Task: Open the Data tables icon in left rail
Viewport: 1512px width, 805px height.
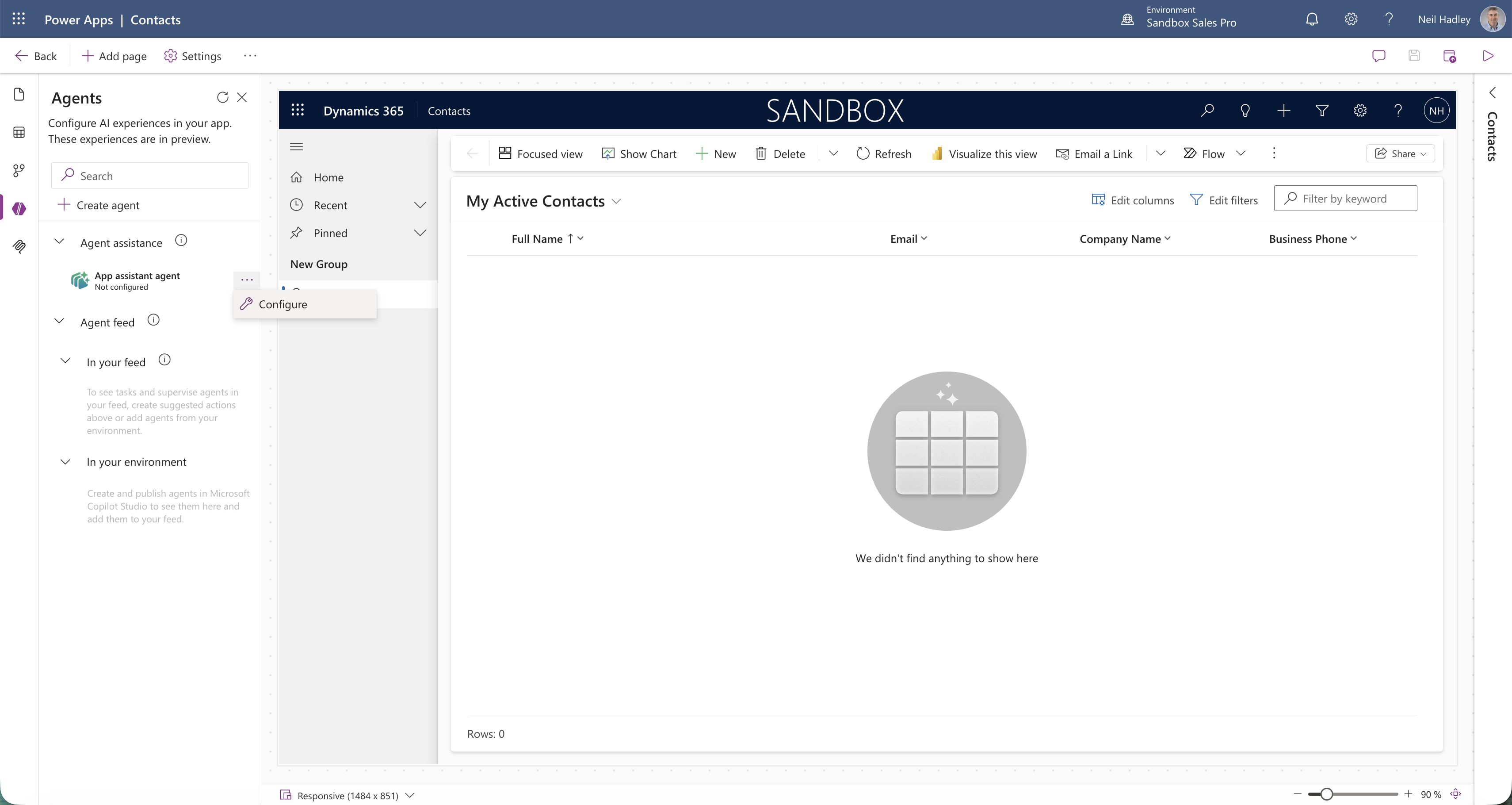Action: (19, 133)
